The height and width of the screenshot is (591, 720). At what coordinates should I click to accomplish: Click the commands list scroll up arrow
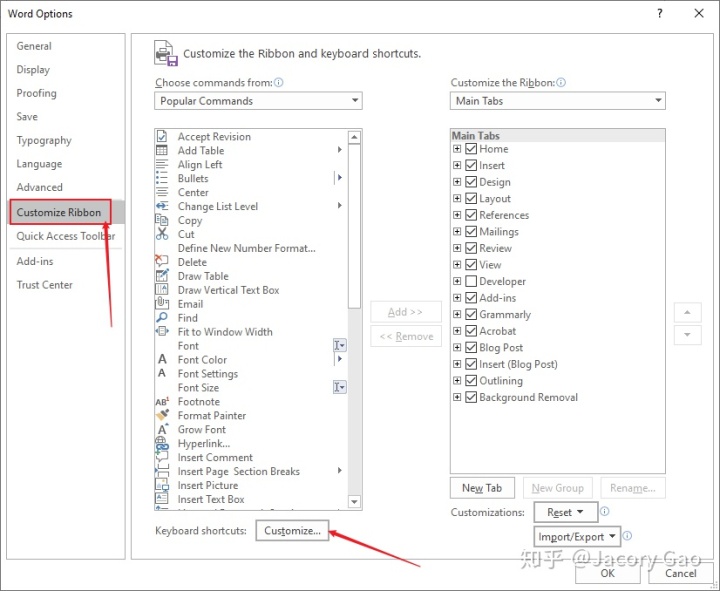pos(354,137)
